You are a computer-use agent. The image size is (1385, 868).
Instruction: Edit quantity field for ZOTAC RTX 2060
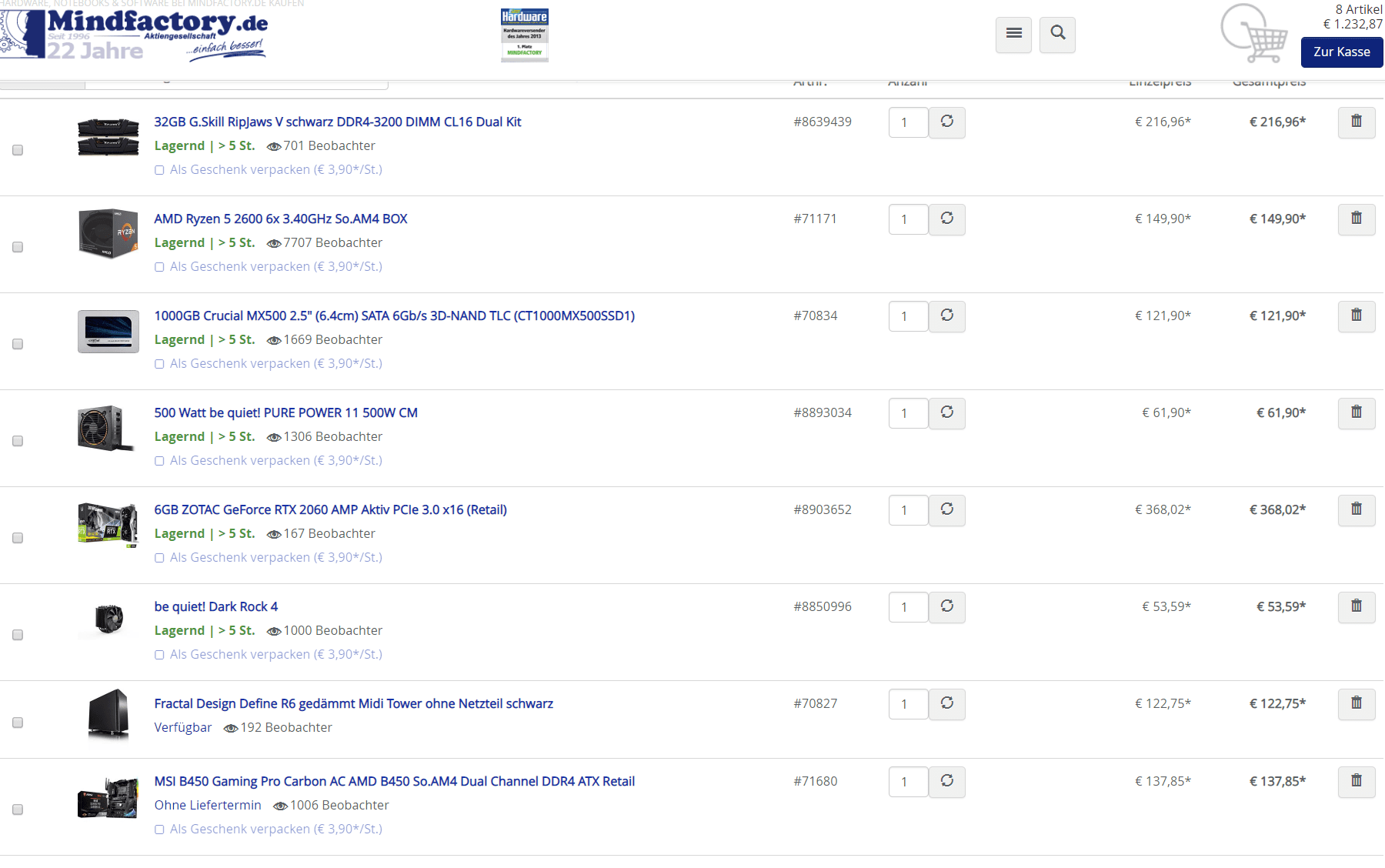click(x=908, y=510)
